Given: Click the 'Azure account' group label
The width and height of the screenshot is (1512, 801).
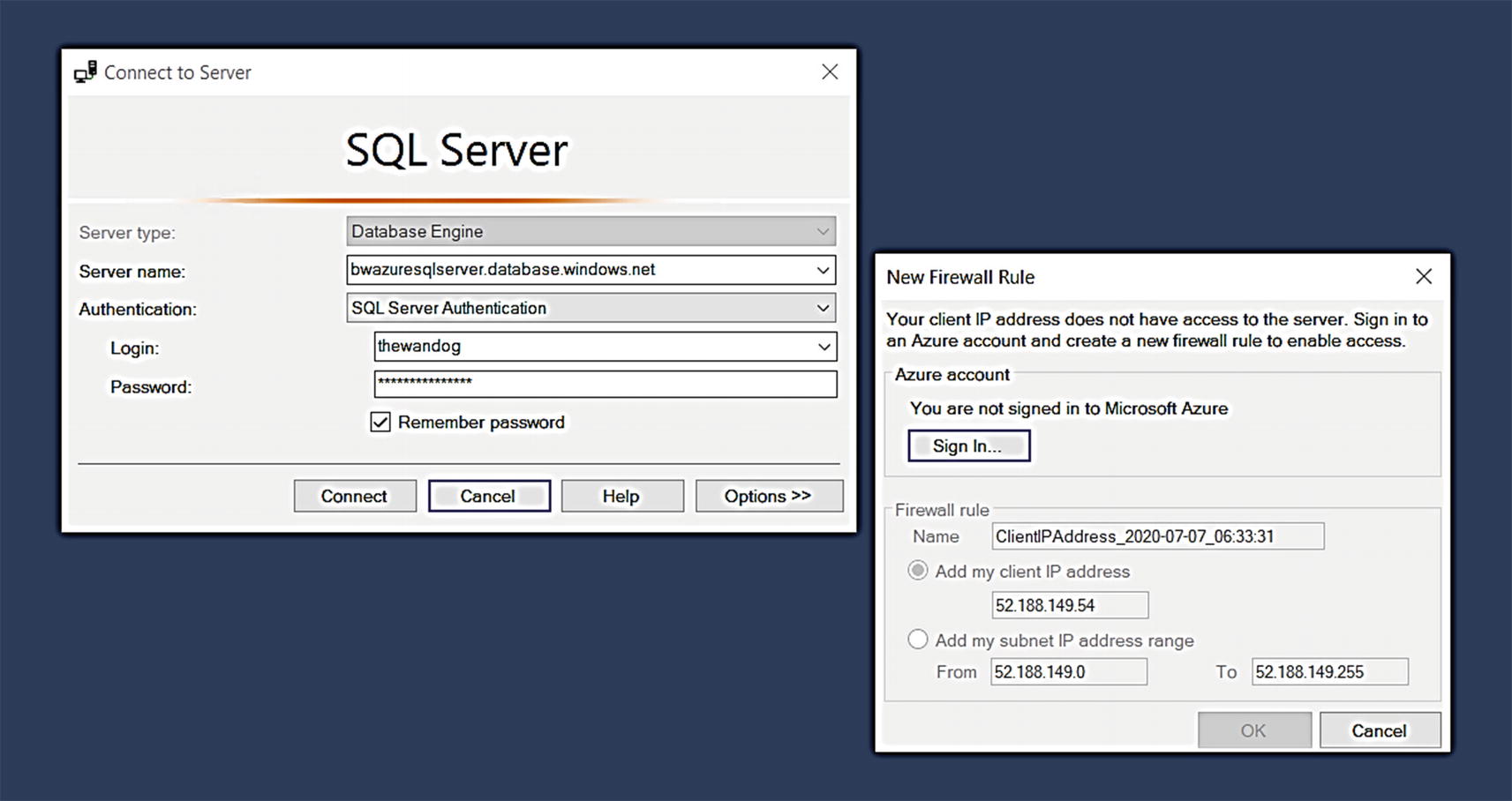Looking at the screenshot, I should [952, 375].
